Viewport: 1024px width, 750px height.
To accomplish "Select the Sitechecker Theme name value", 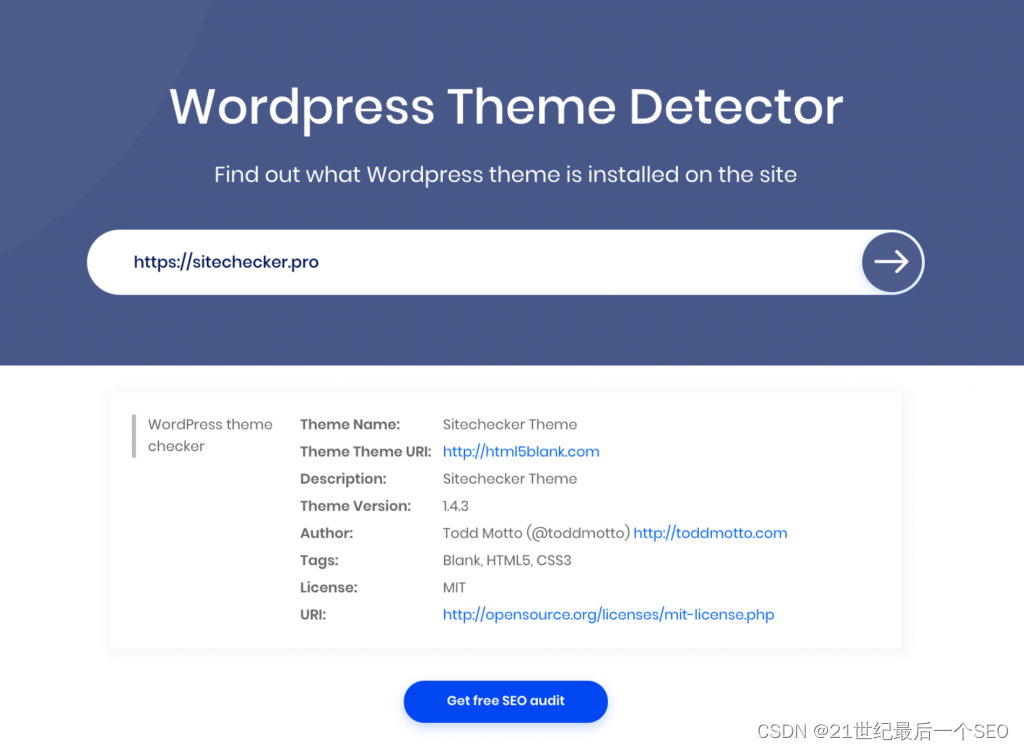I will (x=509, y=425).
